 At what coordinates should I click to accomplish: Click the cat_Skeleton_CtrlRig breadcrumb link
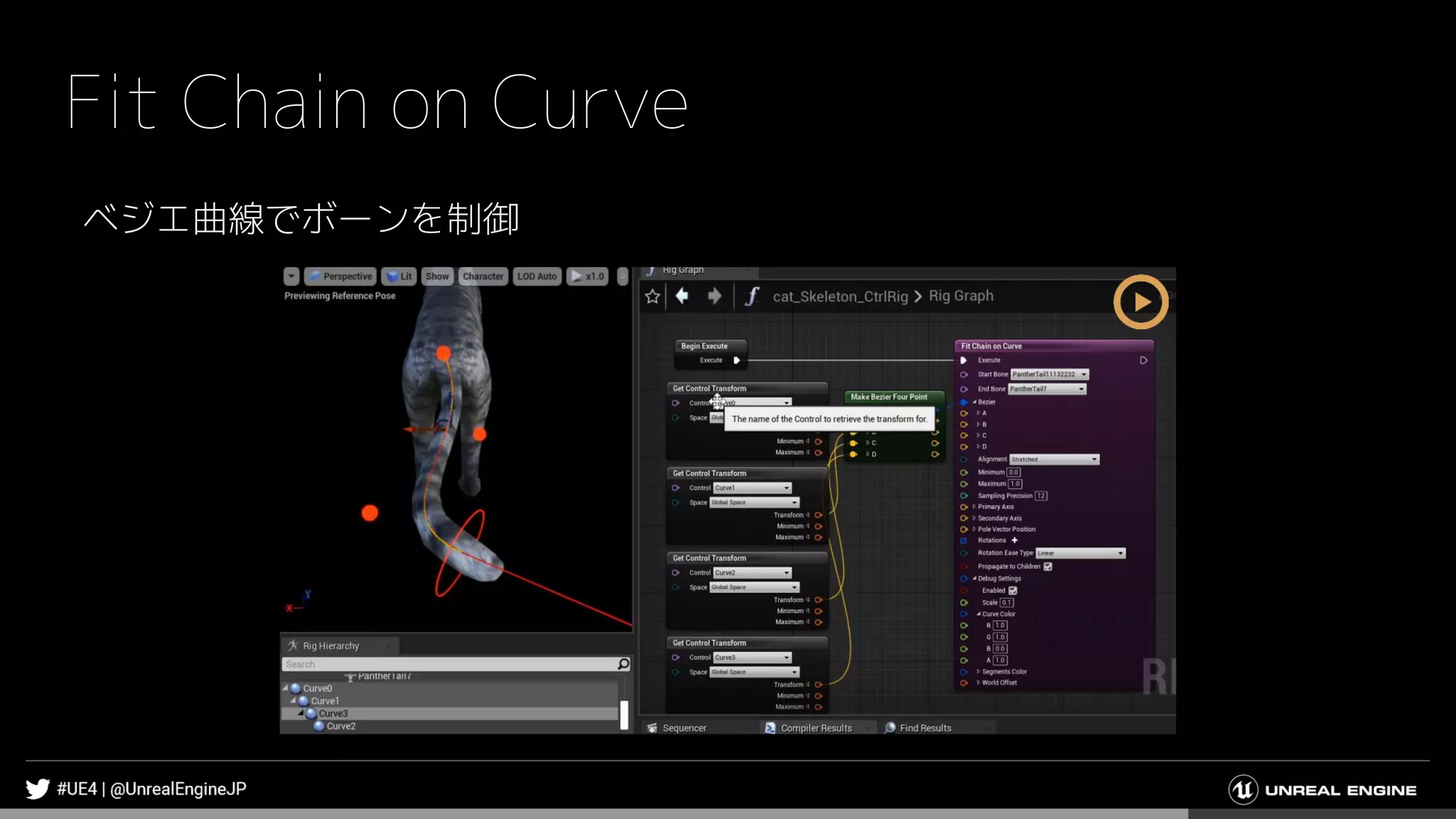click(x=840, y=296)
